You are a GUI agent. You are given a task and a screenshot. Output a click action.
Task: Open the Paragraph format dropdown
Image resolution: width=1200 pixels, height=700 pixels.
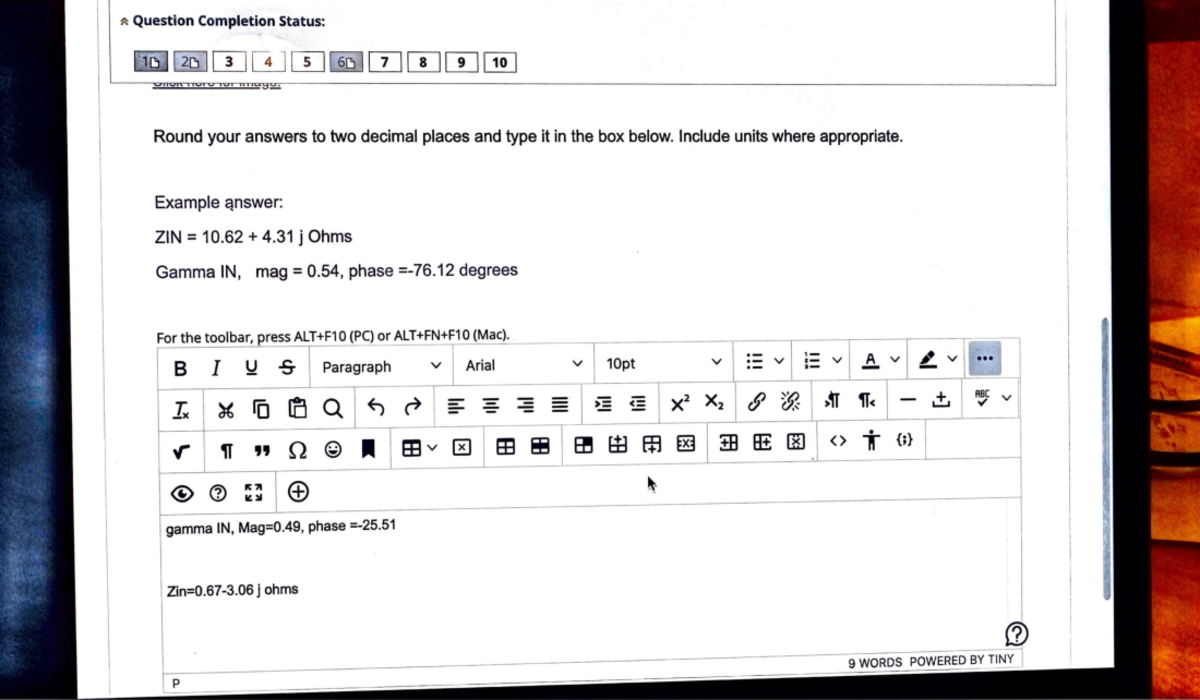381,366
